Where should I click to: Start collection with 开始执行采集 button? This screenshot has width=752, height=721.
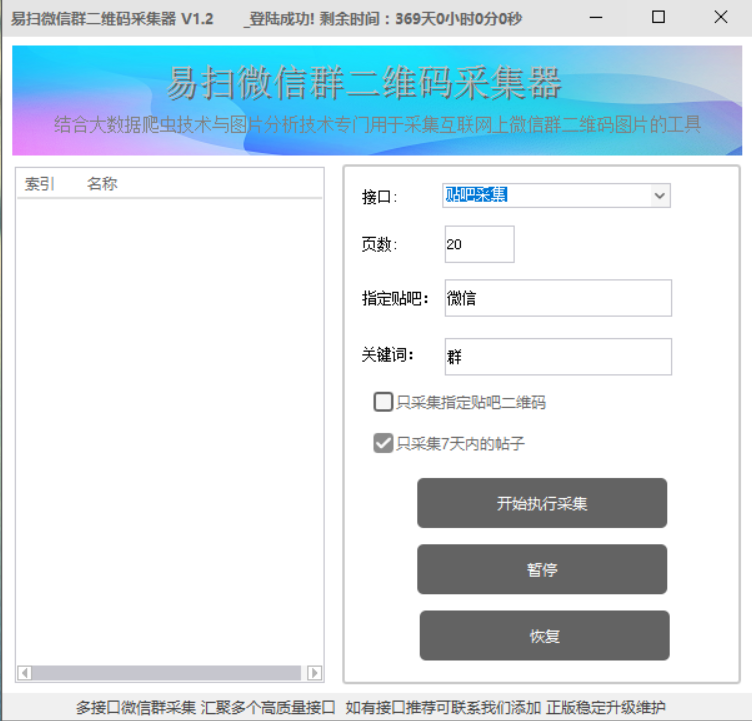(542, 503)
